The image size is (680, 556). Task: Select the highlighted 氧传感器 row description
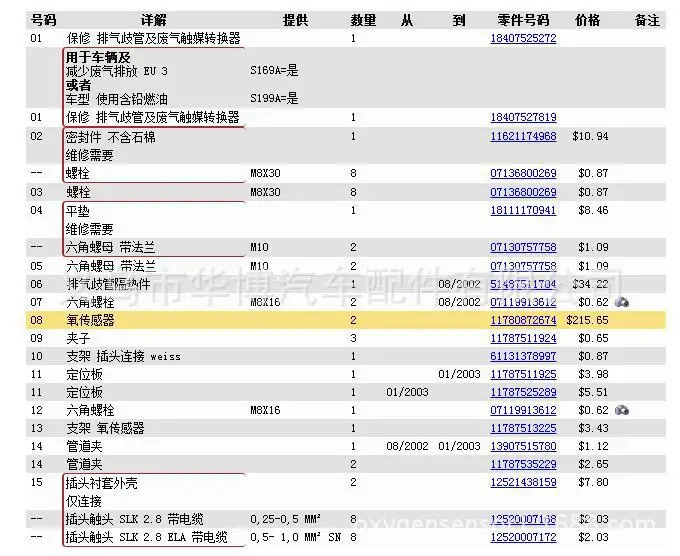pos(90,321)
